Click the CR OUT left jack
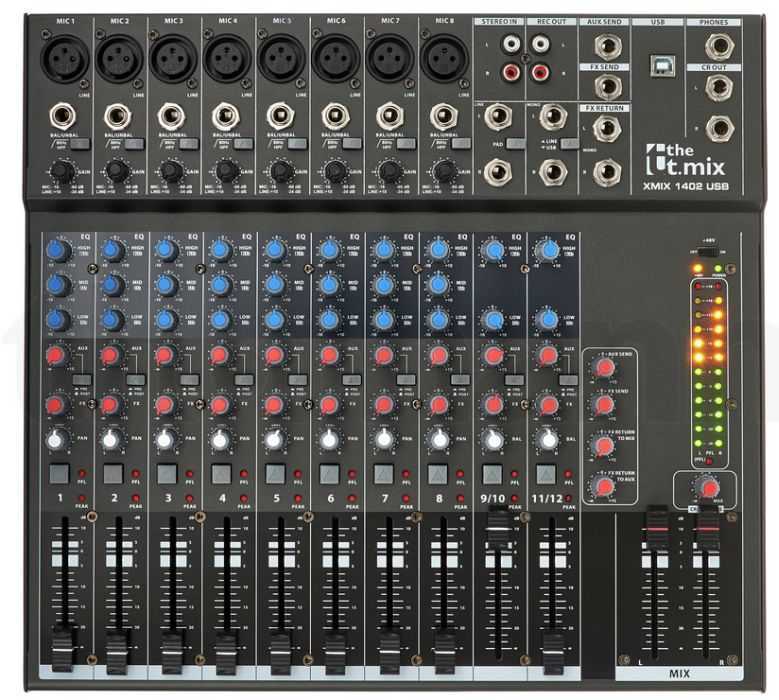The width and height of the screenshot is (779, 700). coord(719,88)
